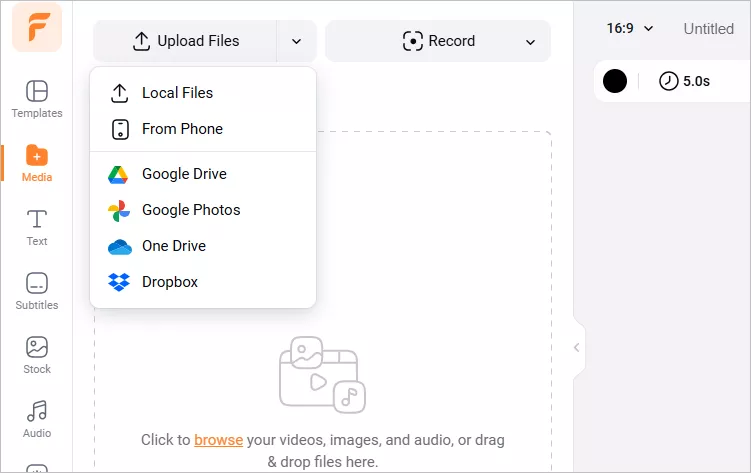Open the 16:9 aspect ratio dropdown
Viewport: 751px width, 473px height.
[x=630, y=29]
